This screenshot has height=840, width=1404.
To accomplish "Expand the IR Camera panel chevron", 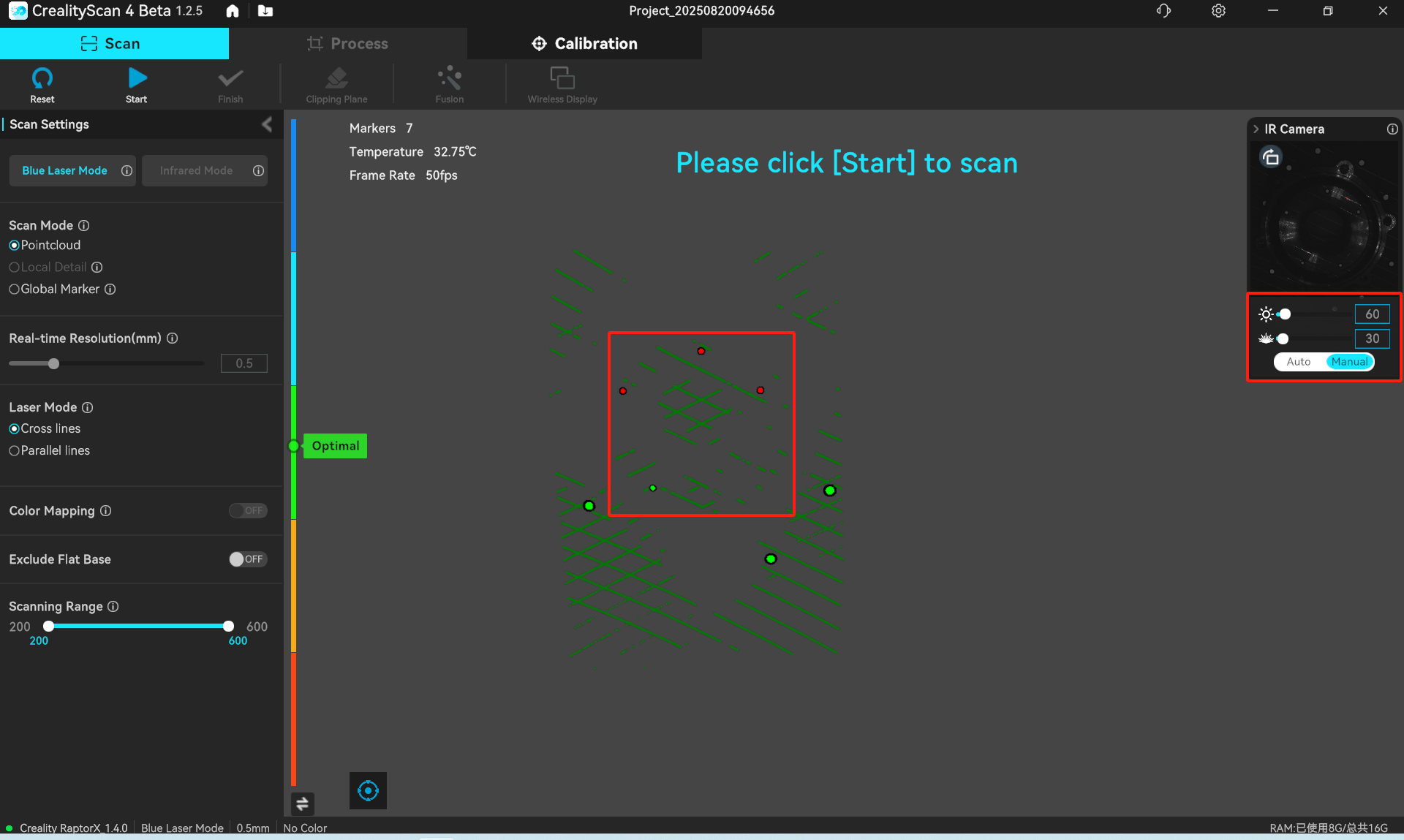I will pos(1256,129).
